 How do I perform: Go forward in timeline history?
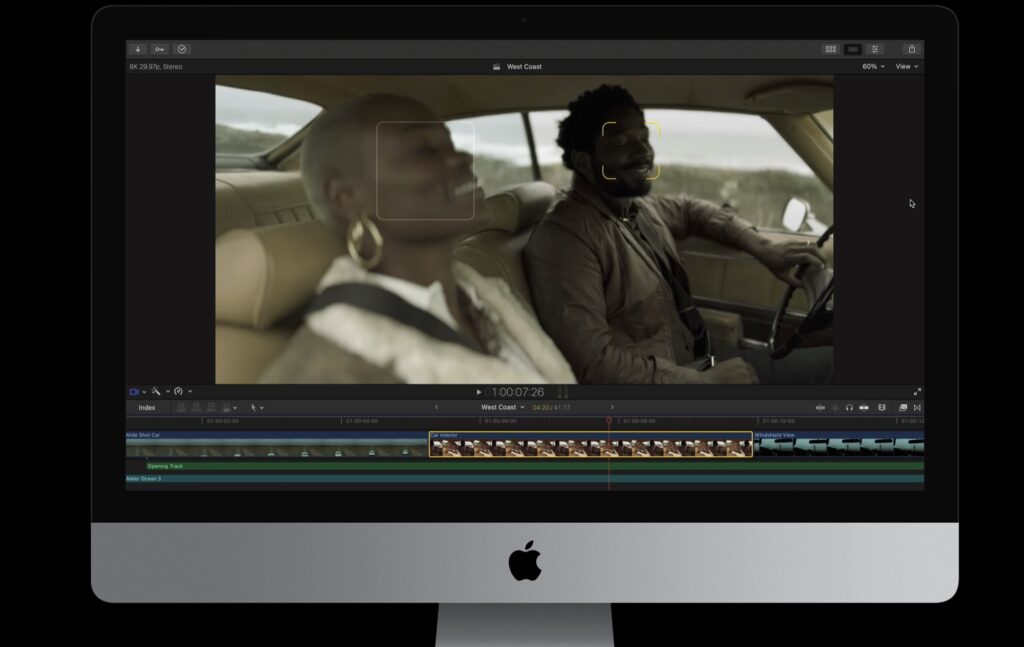pos(612,407)
